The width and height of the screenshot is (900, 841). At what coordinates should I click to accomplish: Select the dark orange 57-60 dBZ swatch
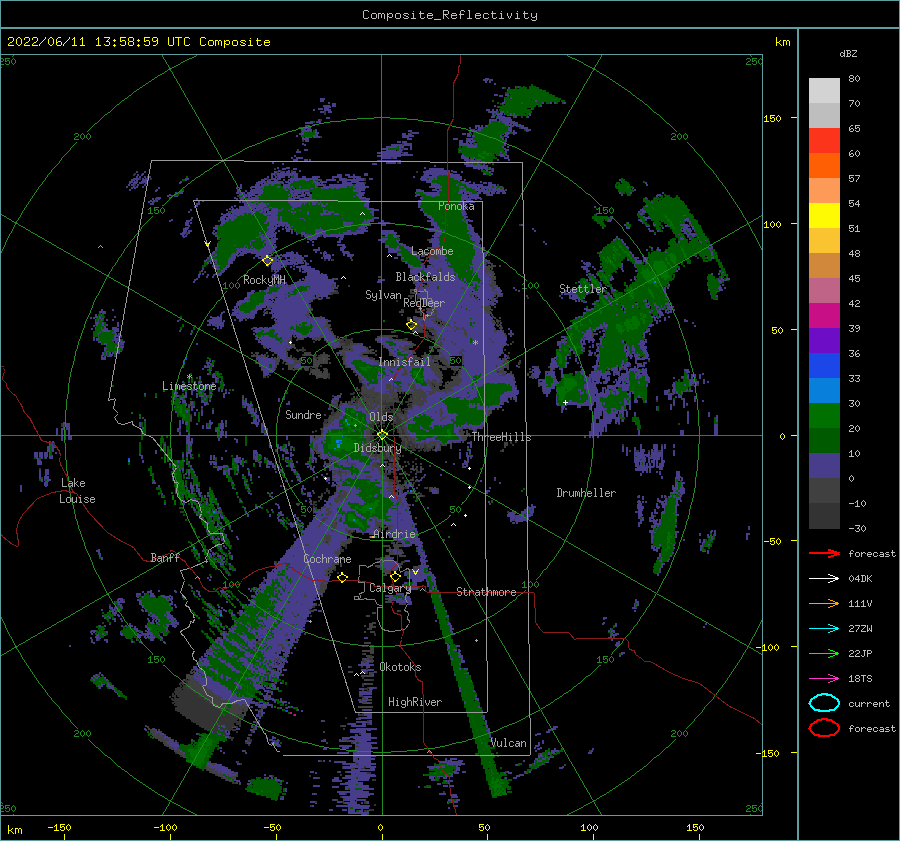pyautogui.click(x=824, y=166)
